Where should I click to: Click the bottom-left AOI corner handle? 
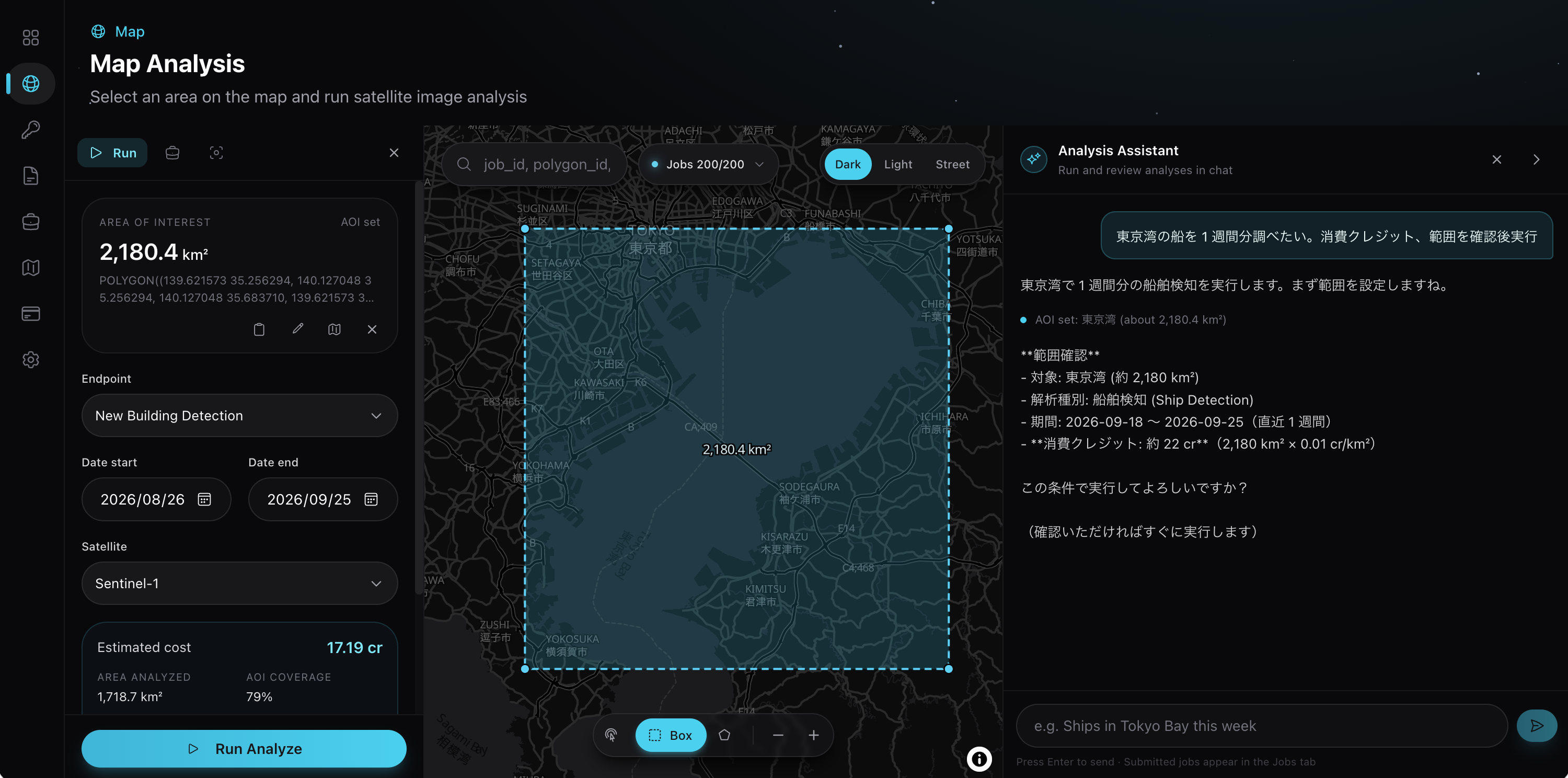525,669
